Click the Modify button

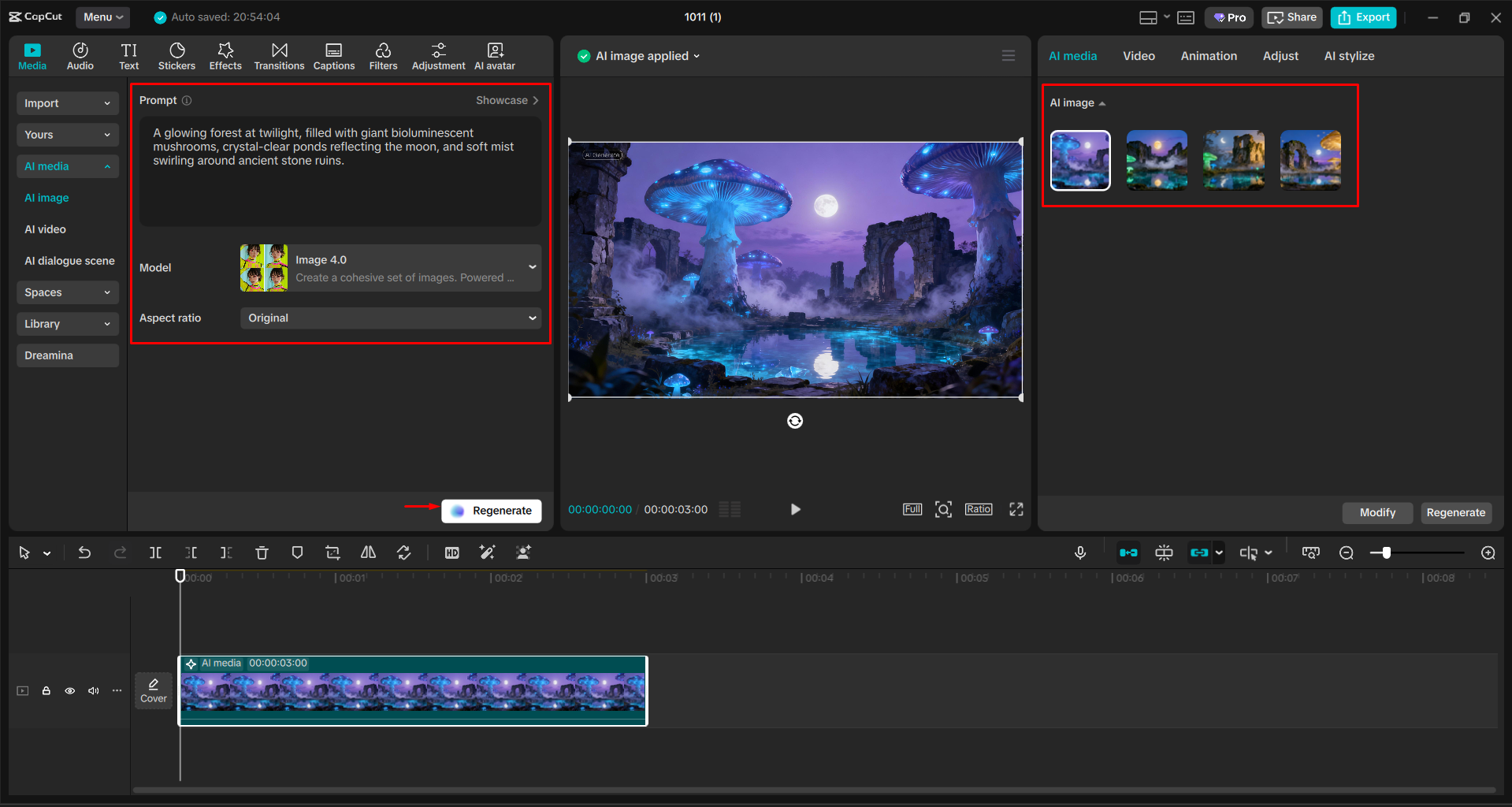click(x=1376, y=512)
